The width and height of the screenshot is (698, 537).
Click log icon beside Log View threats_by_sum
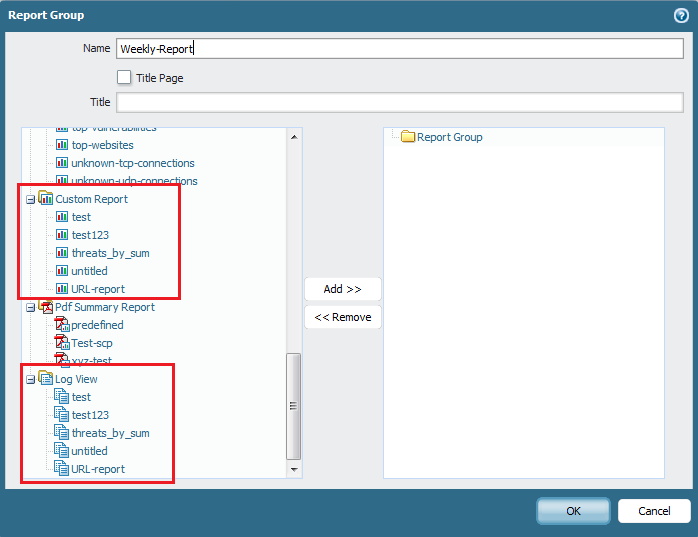[61, 432]
